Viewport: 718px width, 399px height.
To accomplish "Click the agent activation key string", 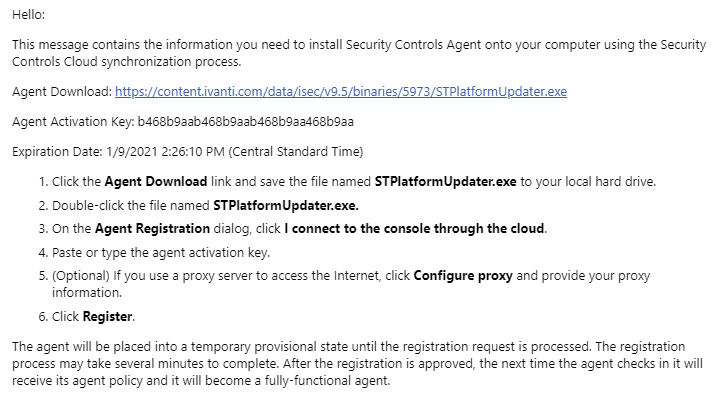I will pos(245,122).
